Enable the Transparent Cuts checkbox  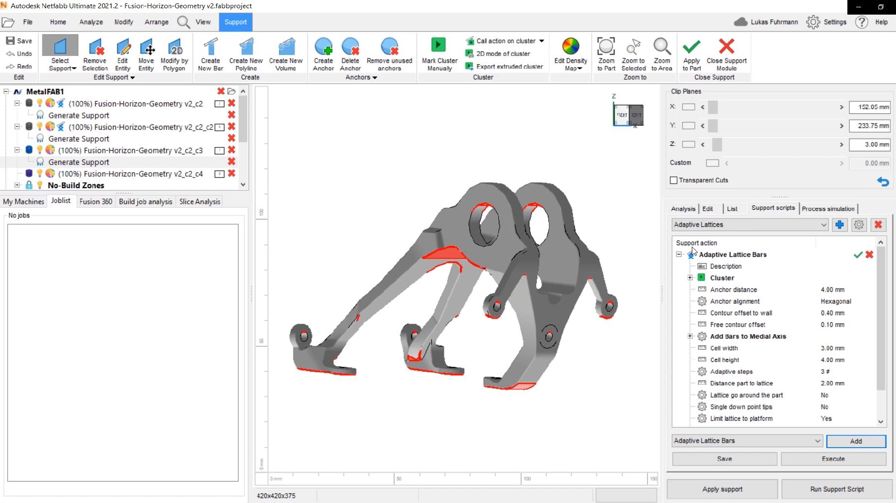tap(674, 180)
